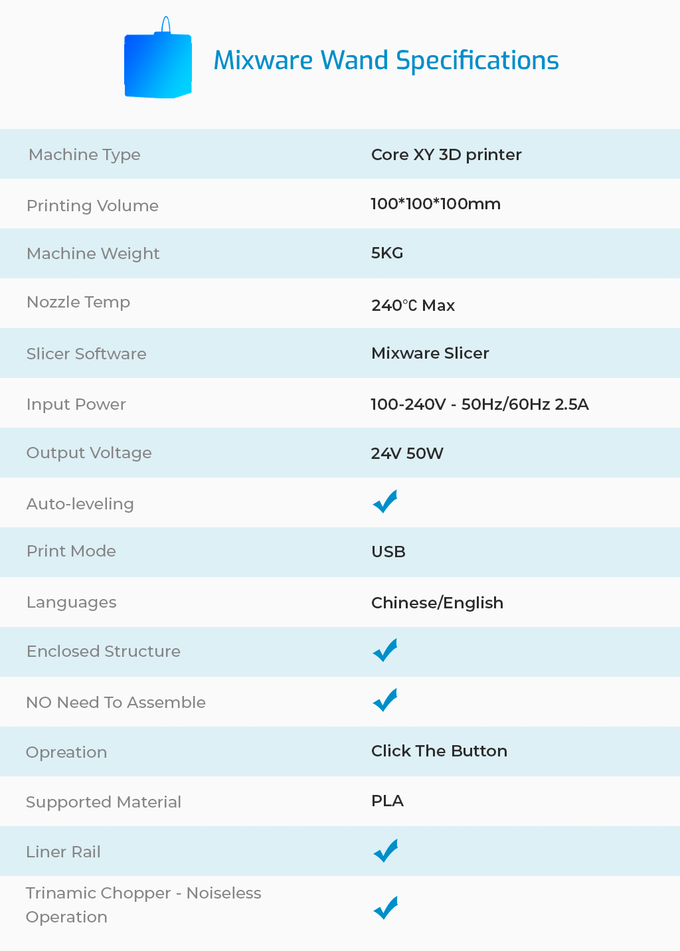Click the blue 3D printer cube icon
This screenshot has width=680, height=951.
(x=157, y=64)
